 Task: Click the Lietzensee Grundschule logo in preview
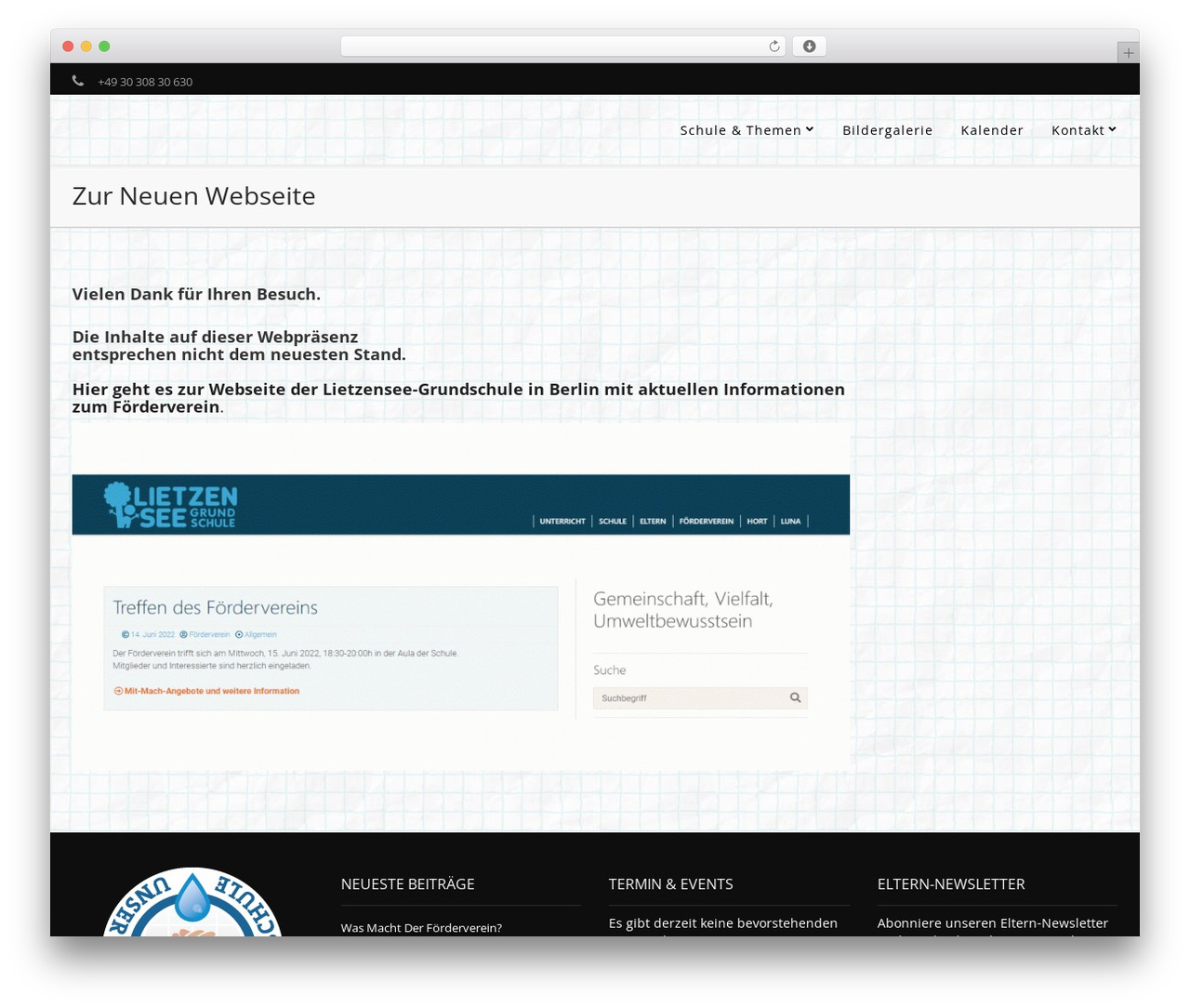click(x=171, y=505)
